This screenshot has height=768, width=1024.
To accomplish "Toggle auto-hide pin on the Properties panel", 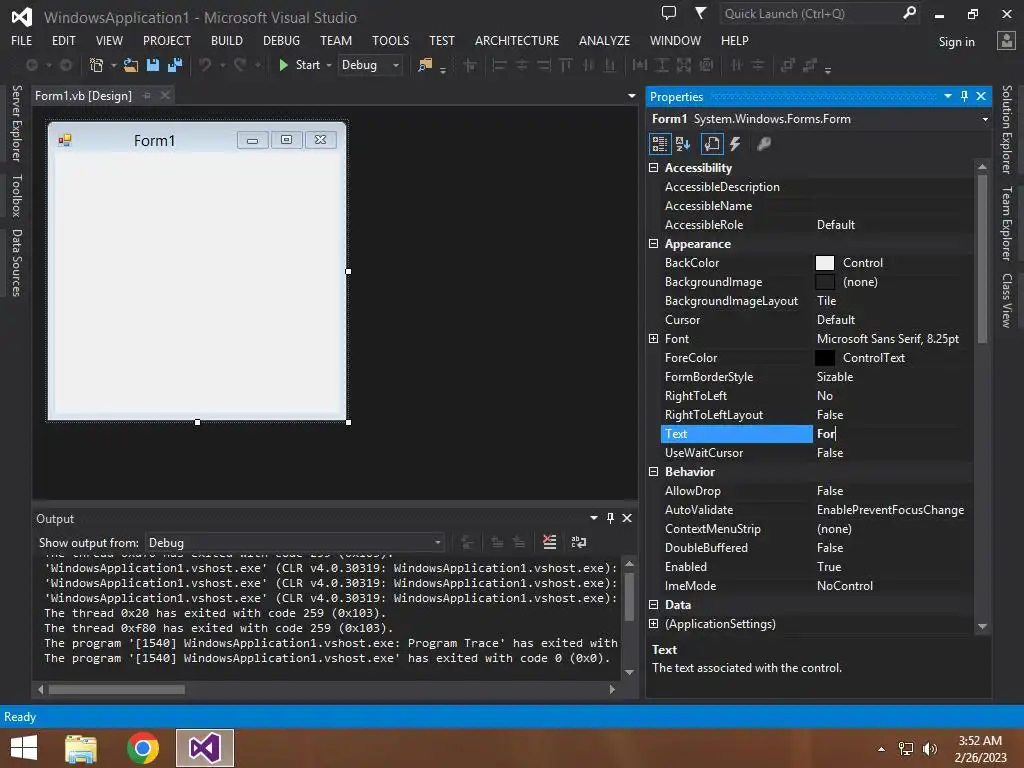I will click(x=965, y=96).
